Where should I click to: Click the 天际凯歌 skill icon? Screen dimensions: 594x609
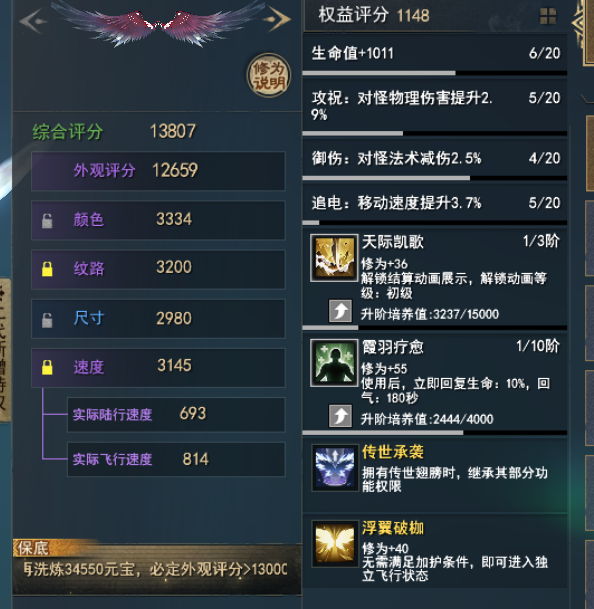point(334,258)
